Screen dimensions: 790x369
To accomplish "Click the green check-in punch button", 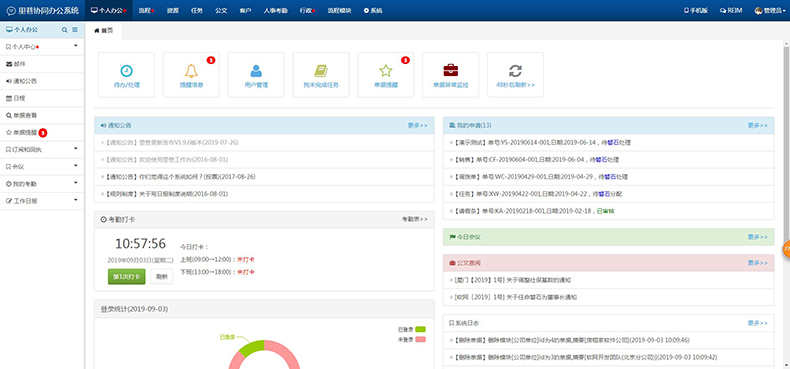I will point(126,277).
